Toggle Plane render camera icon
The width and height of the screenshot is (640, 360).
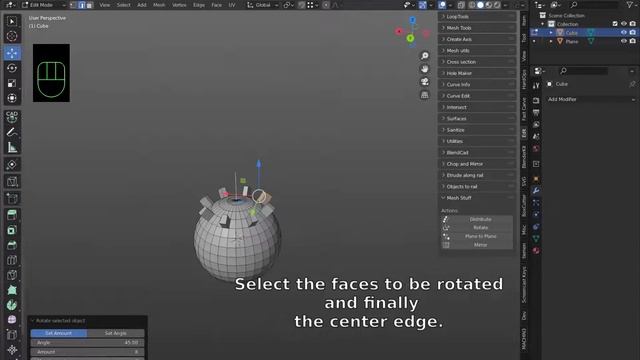pyautogui.click(x=632, y=41)
